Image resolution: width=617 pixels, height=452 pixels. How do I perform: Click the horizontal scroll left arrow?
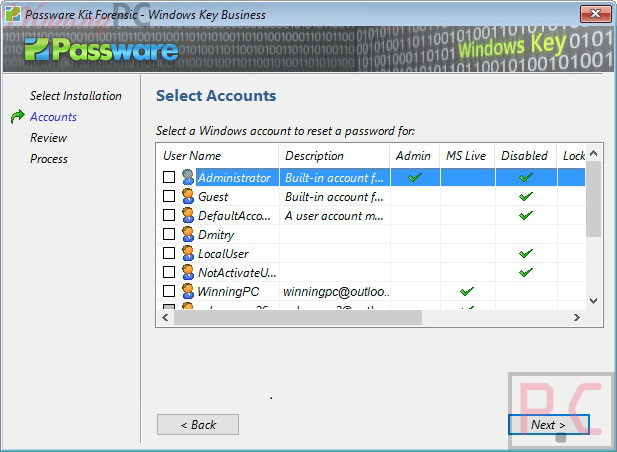click(x=165, y=317)
